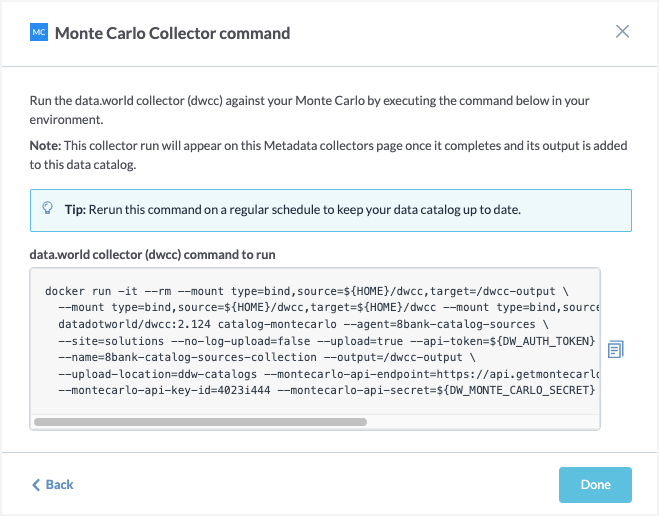Click the lightbulb tip icon

point(47,208)
